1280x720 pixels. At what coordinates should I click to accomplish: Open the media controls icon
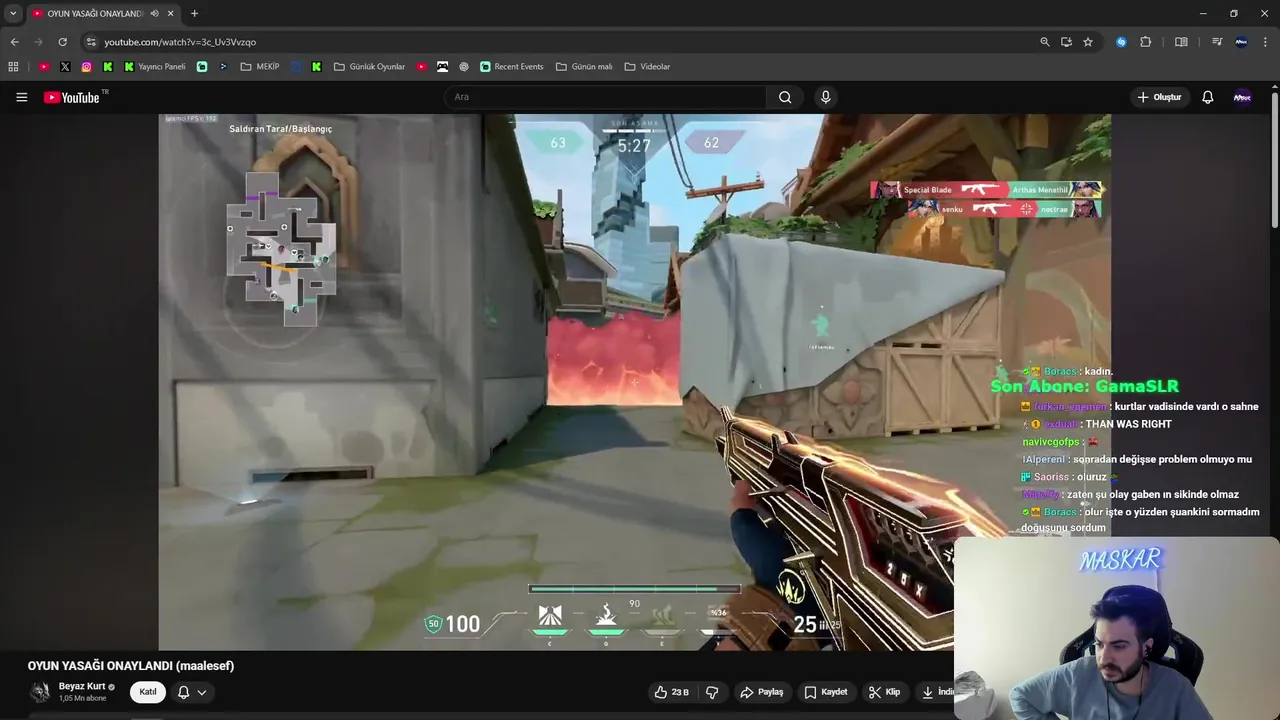[x=1217, y=42]
